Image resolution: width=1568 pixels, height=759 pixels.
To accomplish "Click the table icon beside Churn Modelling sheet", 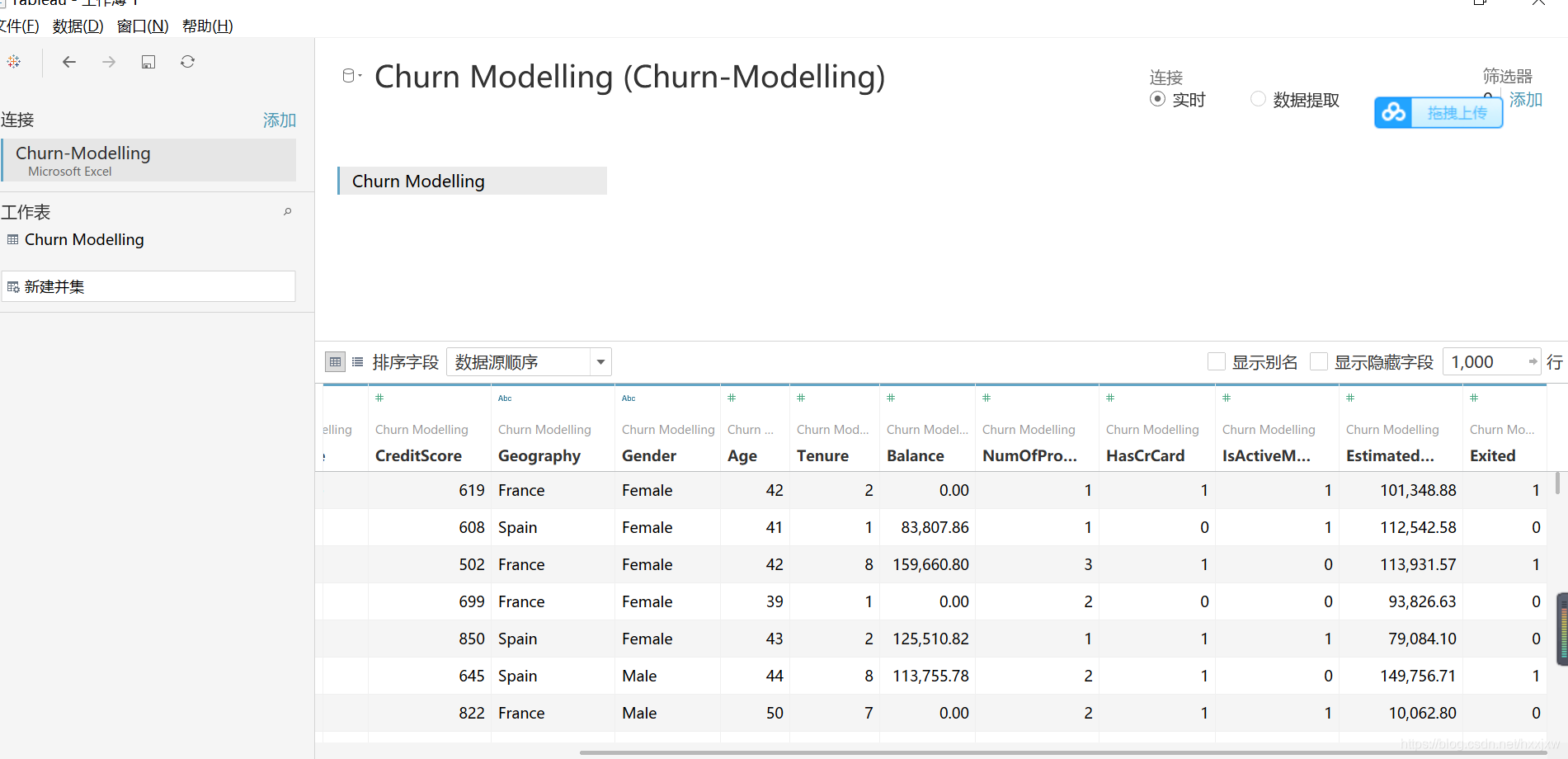I will [x=12, y=239].
